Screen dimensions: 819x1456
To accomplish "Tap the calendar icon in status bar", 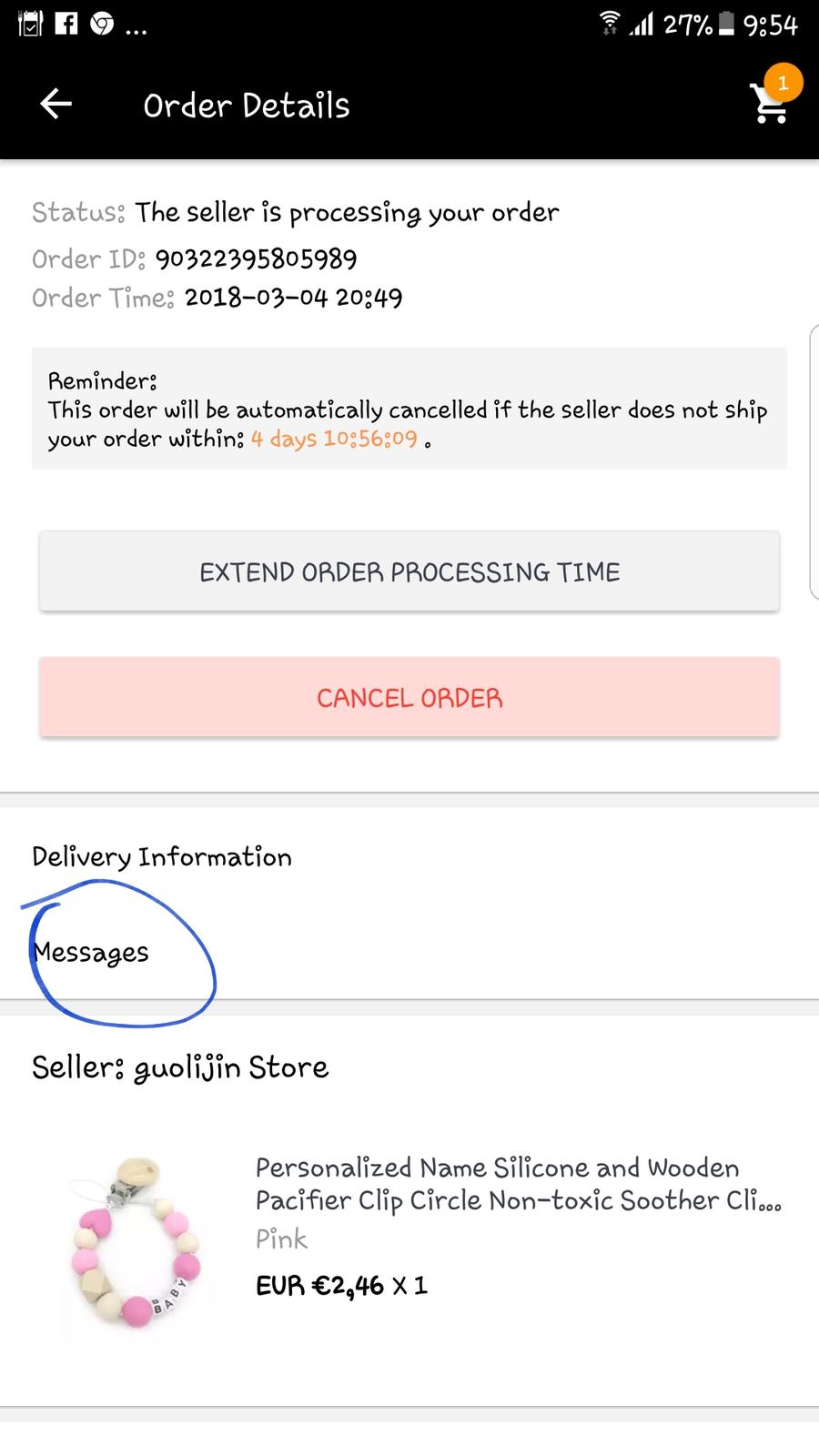I will [x=30, y=24].
